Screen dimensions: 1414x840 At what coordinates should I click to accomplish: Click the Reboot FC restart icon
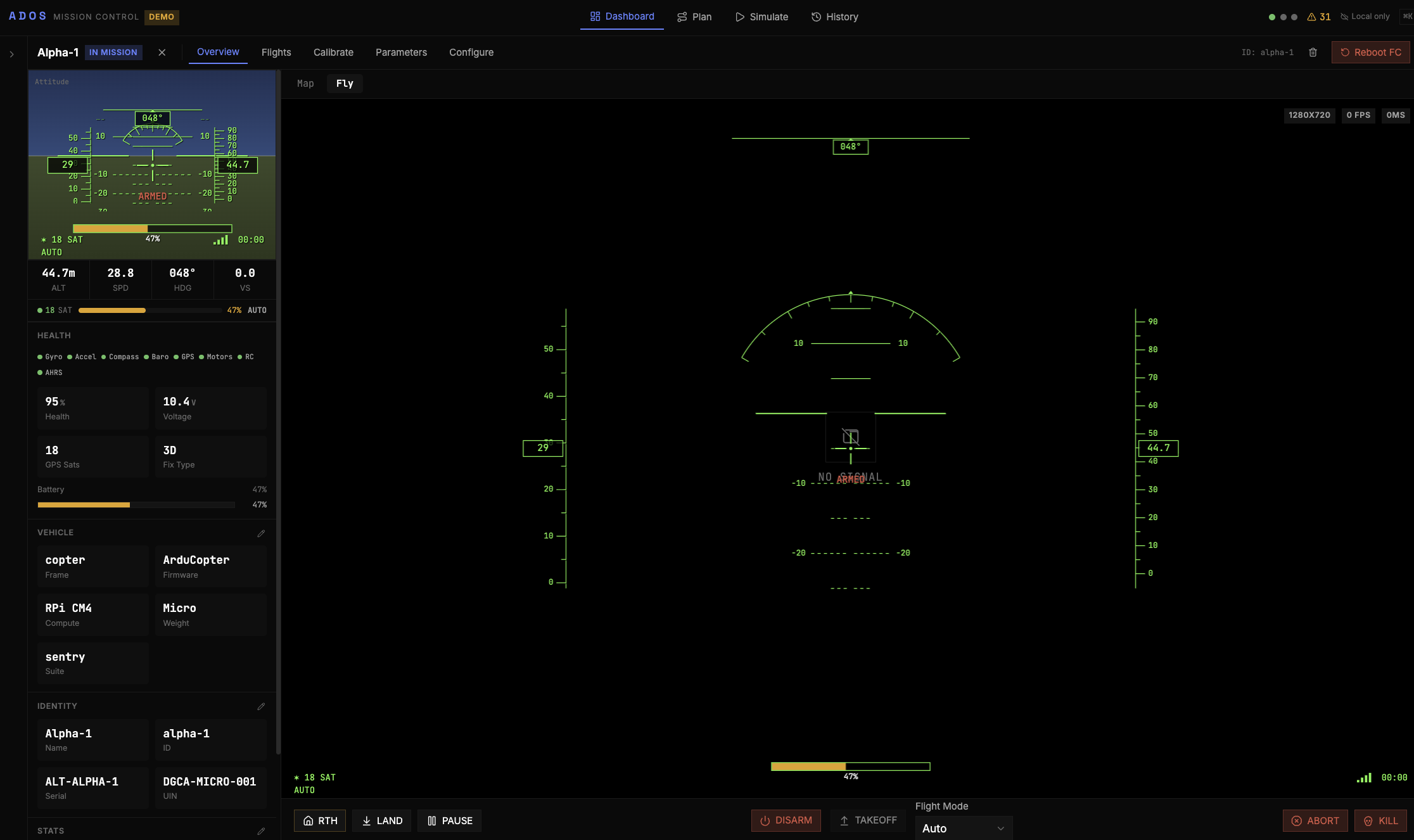point(1346,52)
